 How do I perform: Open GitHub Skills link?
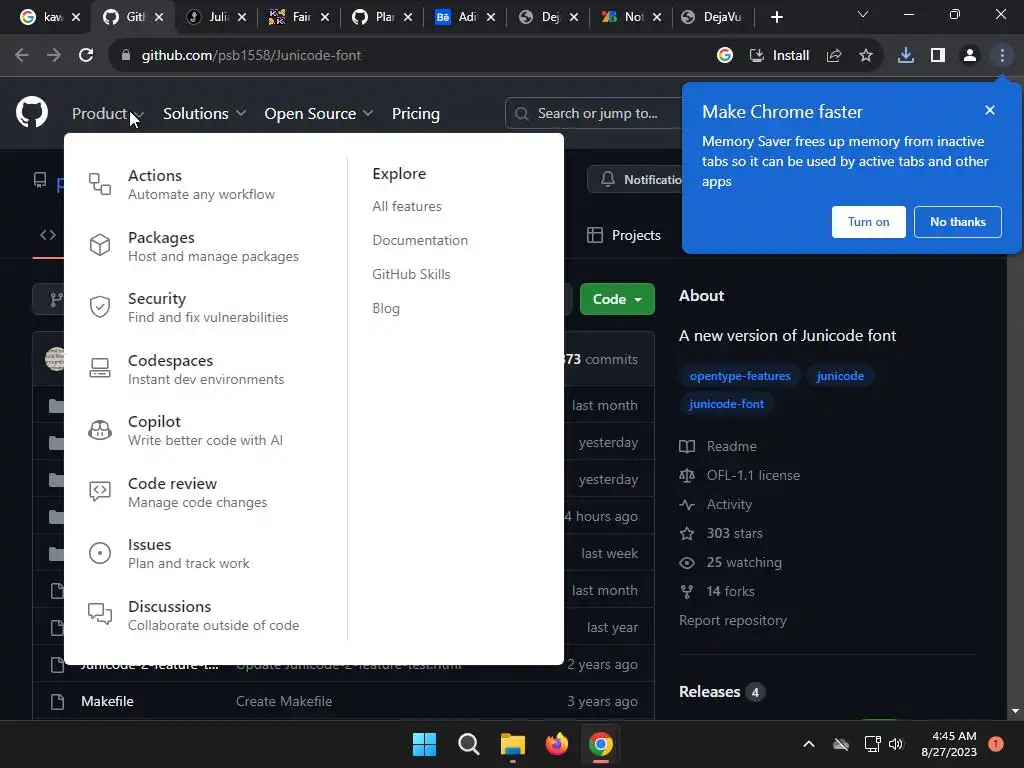point(411,274)
